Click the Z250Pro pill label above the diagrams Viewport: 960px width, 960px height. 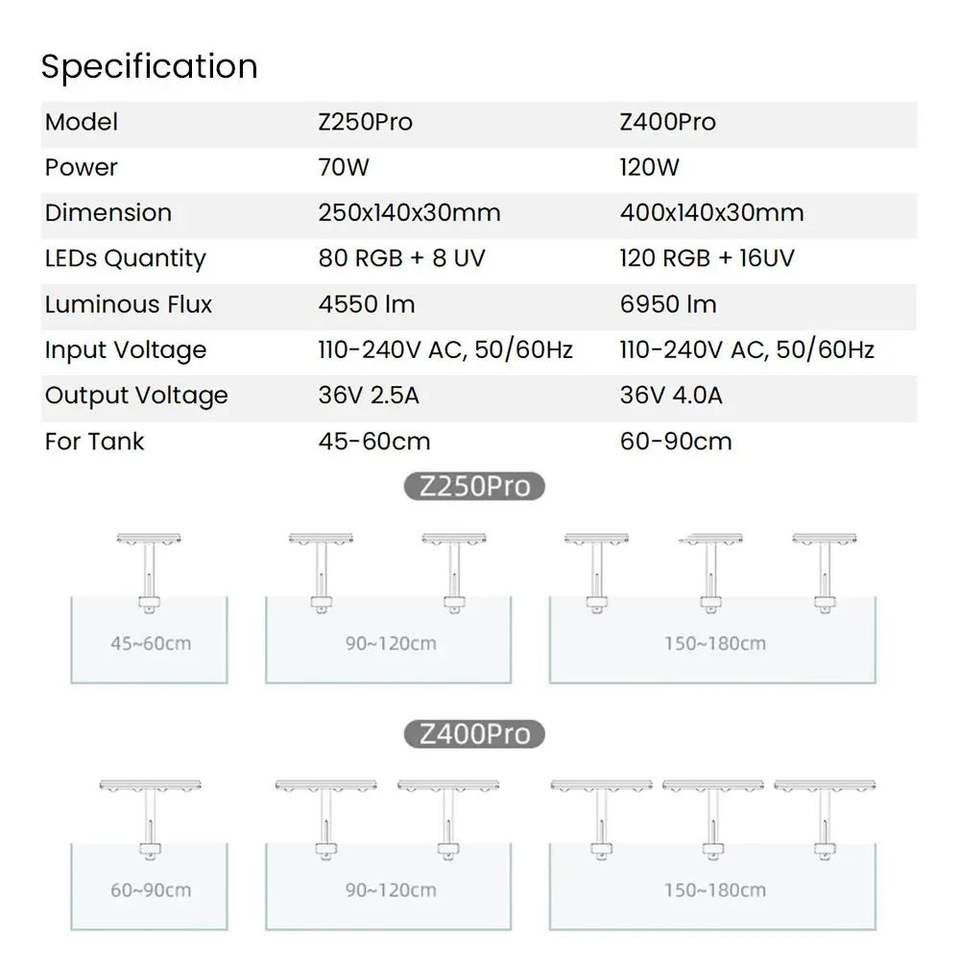[x=474, y=487]
